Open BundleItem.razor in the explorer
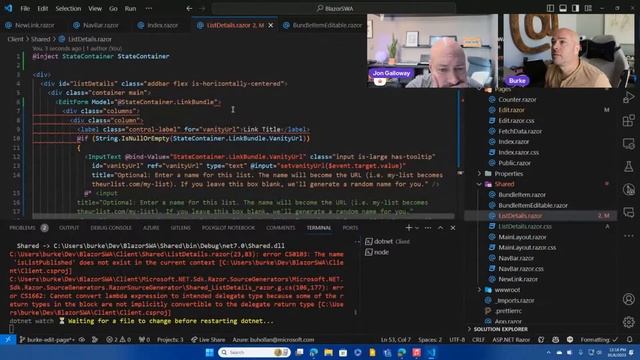This screenshot has width=640, height=360. click(522, 195)
